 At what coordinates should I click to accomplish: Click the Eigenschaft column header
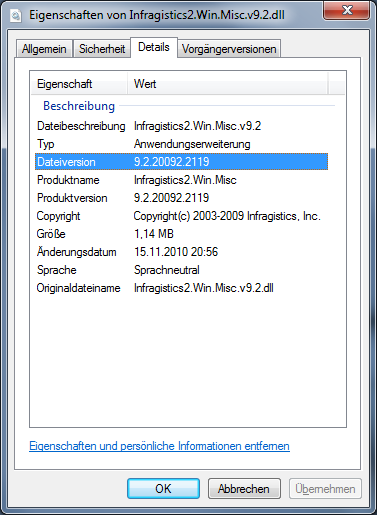pyautogui.click(x=79, y=84)
